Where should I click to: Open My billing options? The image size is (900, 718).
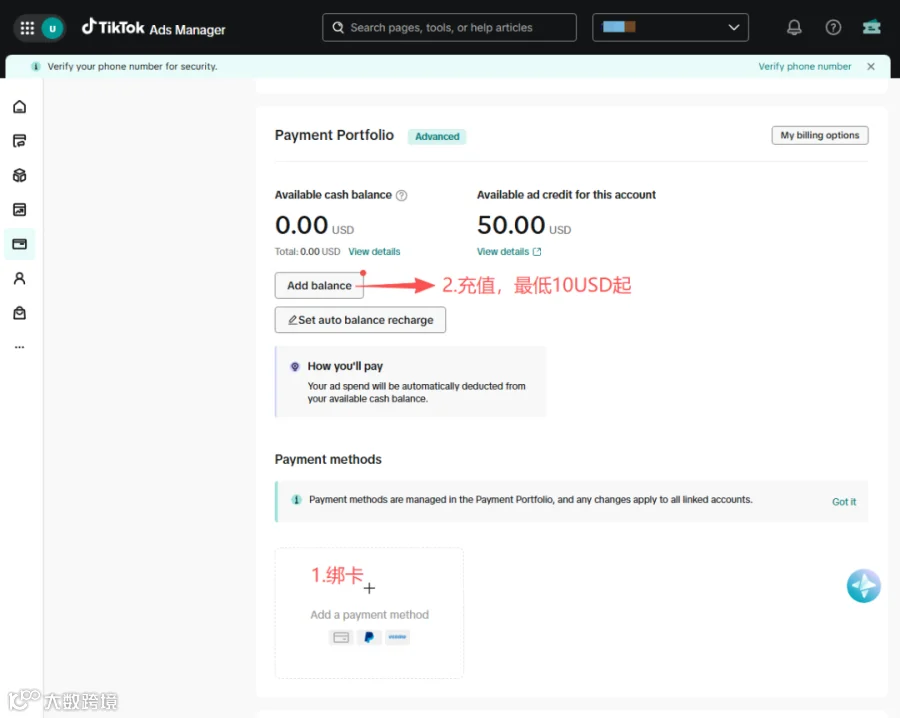[820, 135]
